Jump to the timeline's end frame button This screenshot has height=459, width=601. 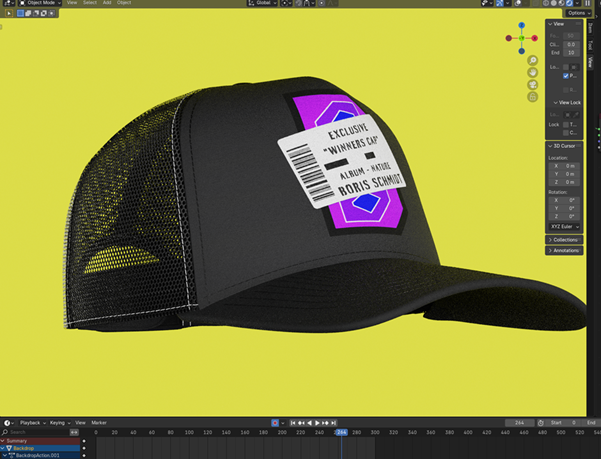pyautogui.click(x=334, y=423)
